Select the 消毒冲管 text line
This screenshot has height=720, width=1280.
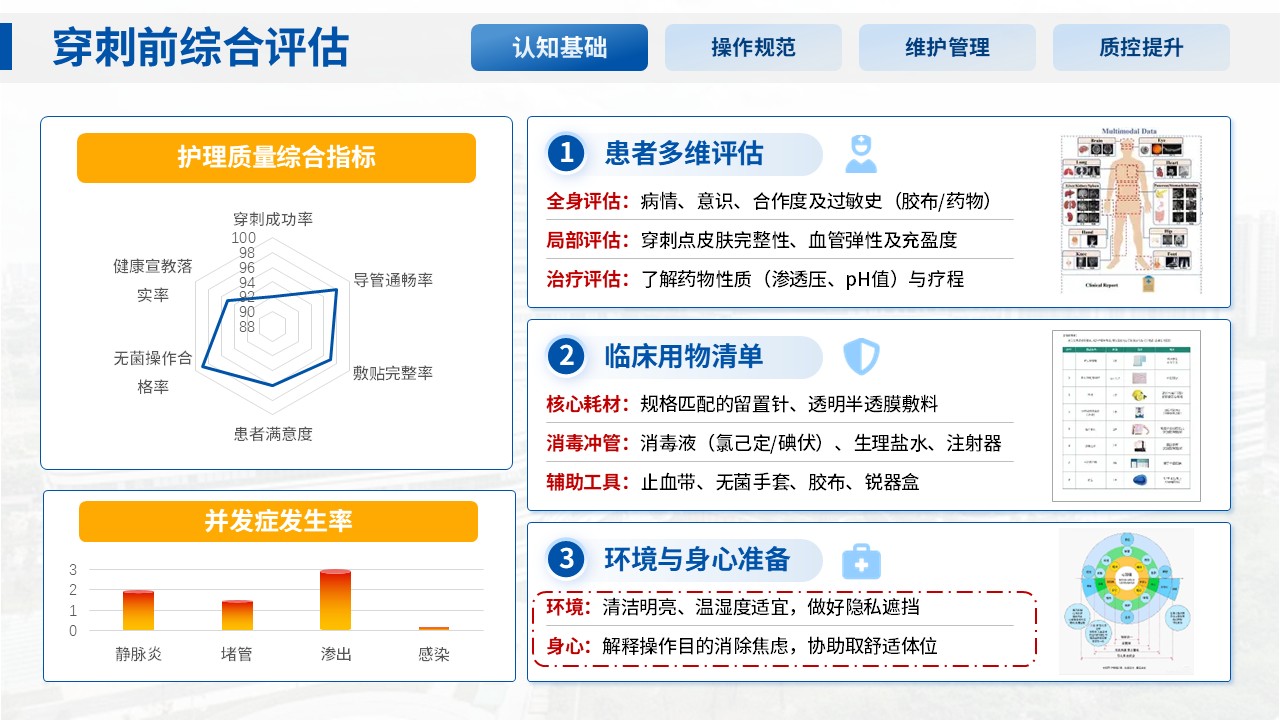[x=773, y=443]
